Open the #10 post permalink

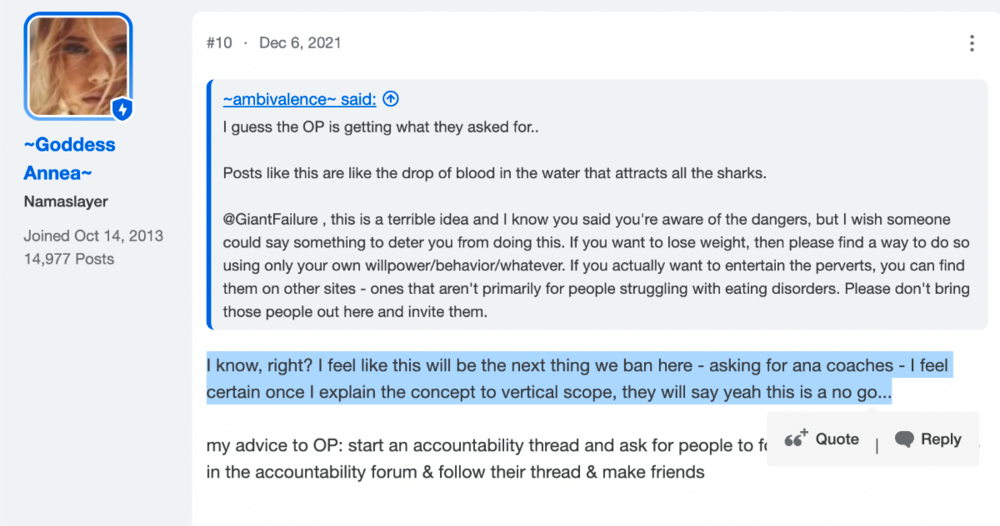pos(219,43)
